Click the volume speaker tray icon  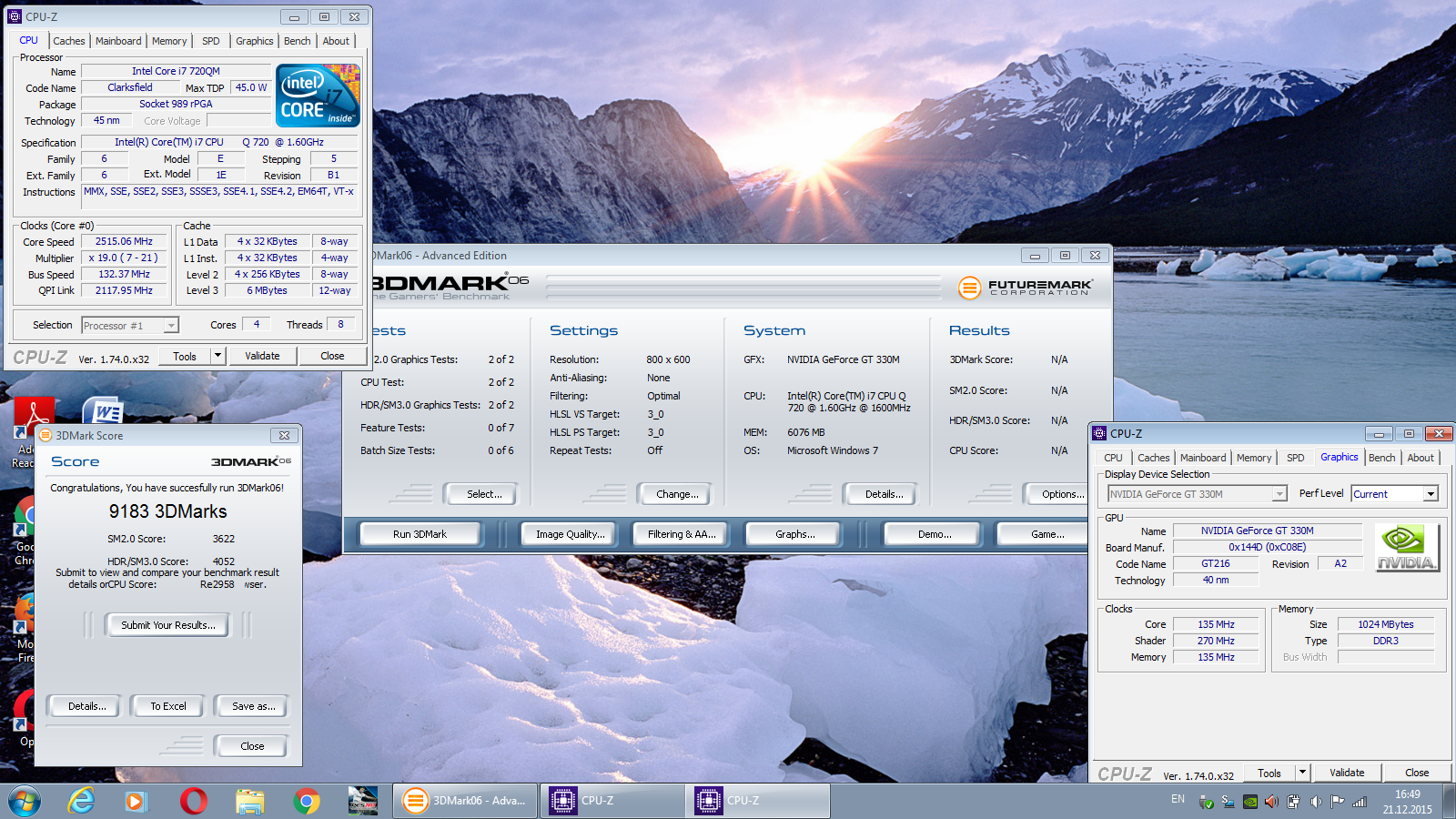(x=1315, y=802)
